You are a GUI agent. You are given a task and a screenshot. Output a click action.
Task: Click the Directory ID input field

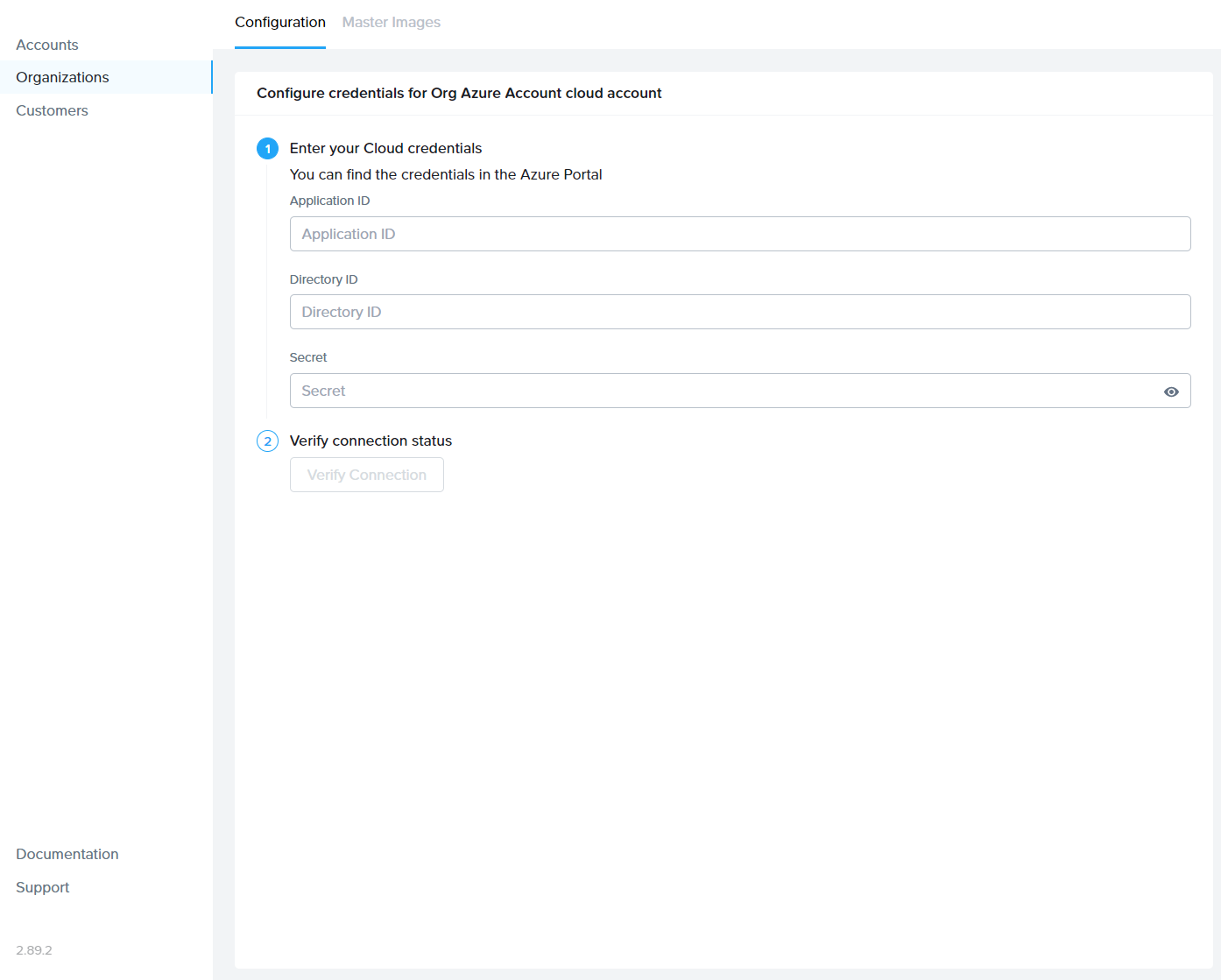[740, 312]
